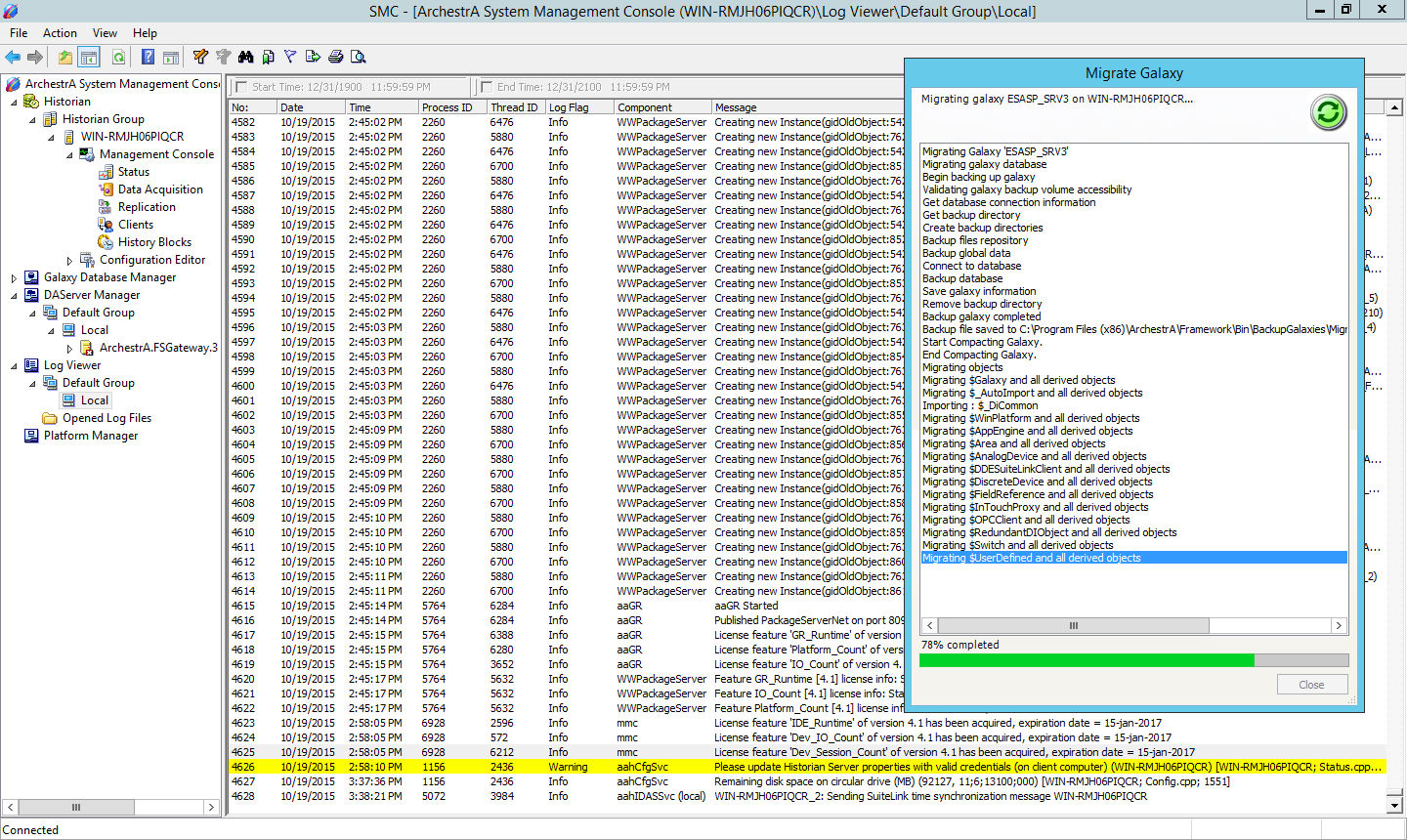Expand the Configuration Editor node
Screen dimensions: 1407x840
coord(69,261)
